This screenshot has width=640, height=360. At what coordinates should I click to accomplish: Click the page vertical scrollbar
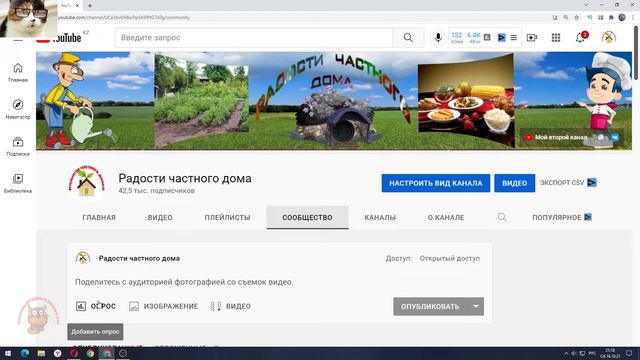click(636, 53)
